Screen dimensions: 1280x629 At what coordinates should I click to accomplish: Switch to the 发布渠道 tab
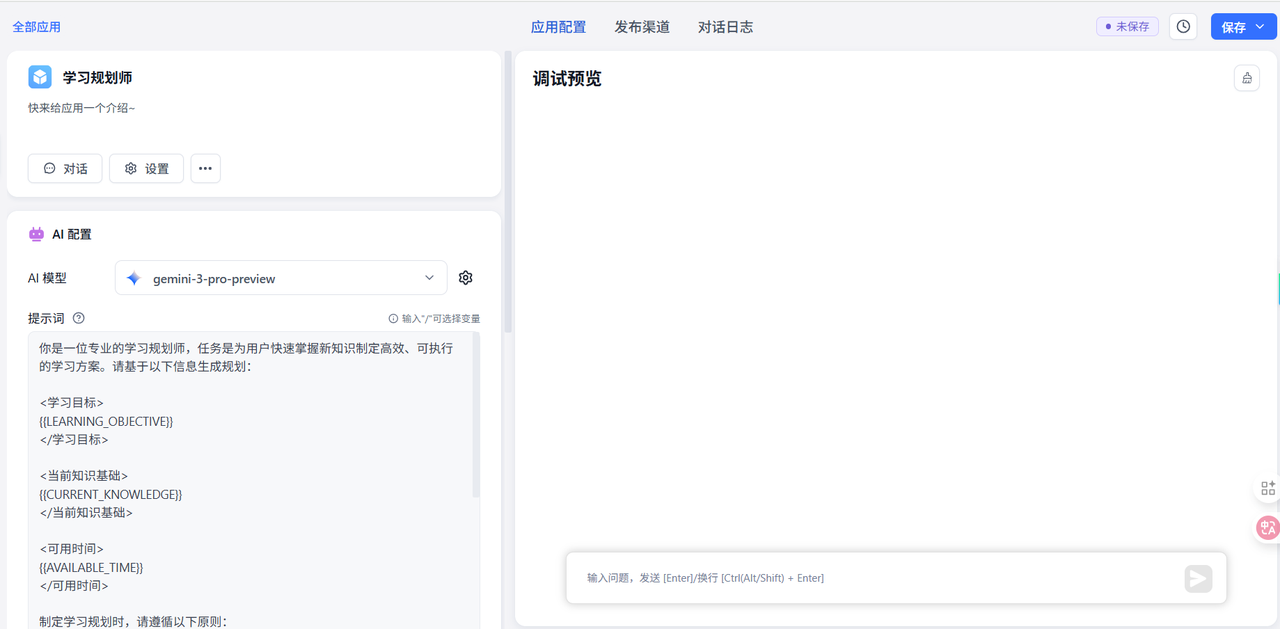(642, 27)
